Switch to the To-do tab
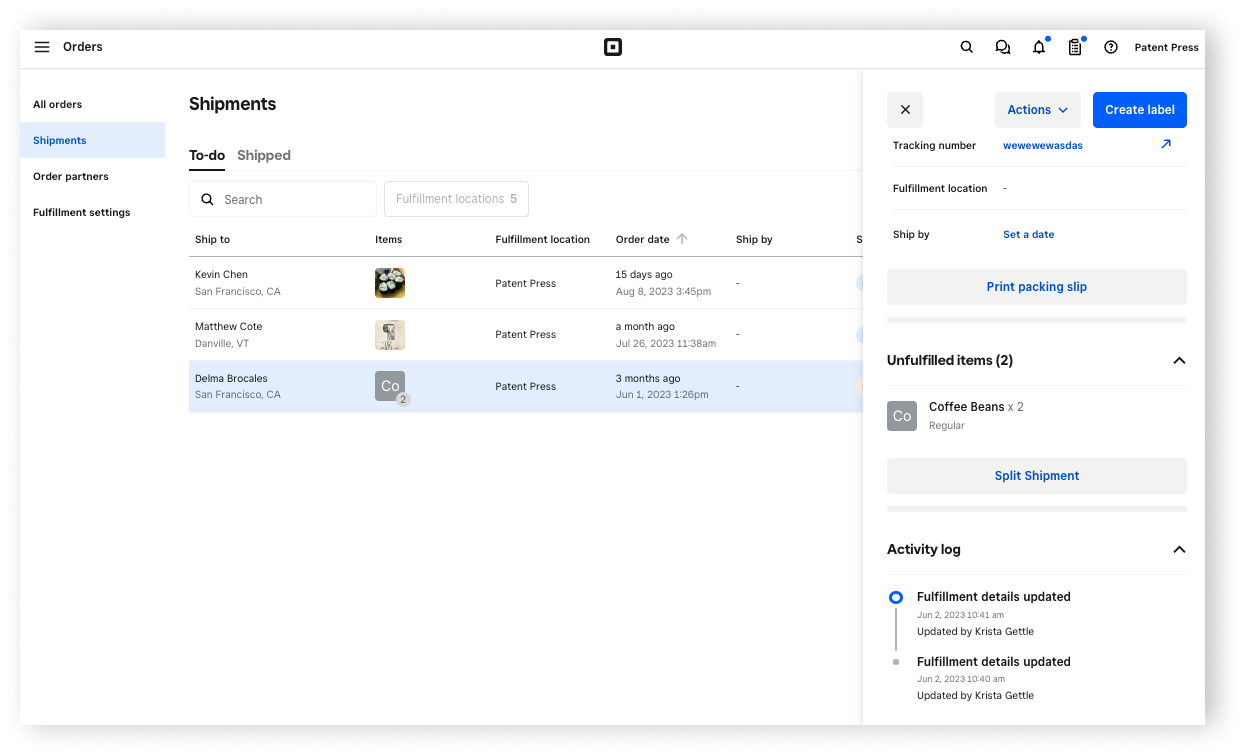1245x755 pixels. pyautogui.click(x=207, y=155)
